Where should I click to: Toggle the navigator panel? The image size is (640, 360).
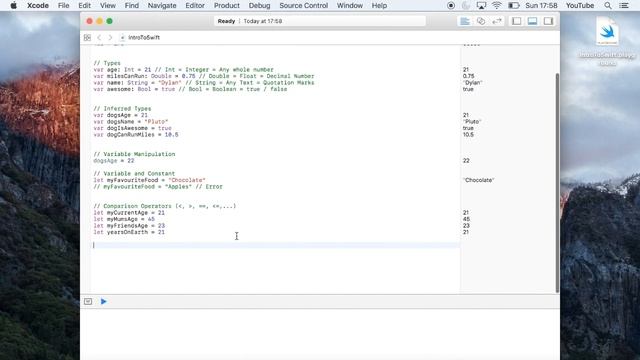tap(516, 21)
